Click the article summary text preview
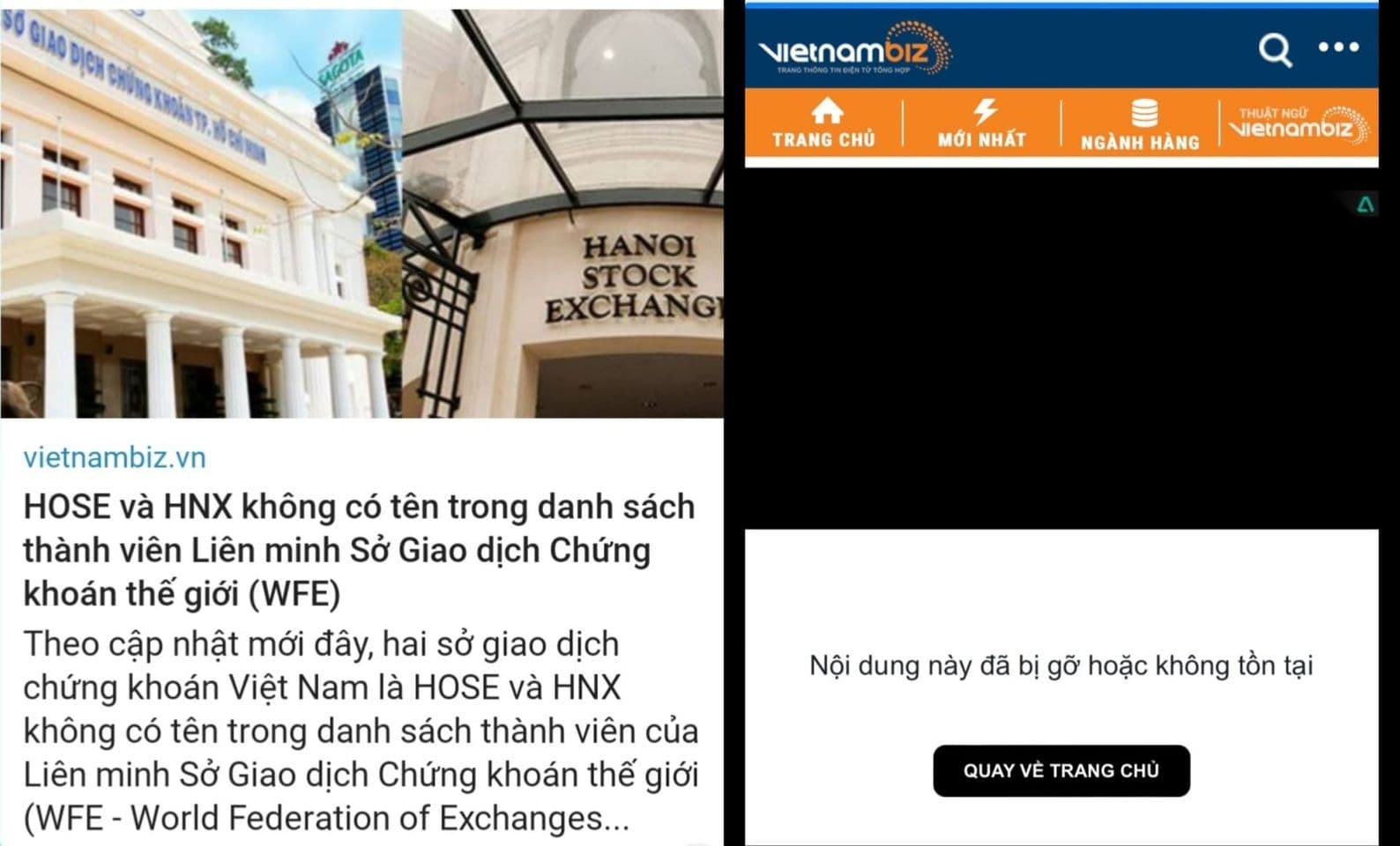The image size is (1400, 846). pyautogui.click(x=361, y=731)
